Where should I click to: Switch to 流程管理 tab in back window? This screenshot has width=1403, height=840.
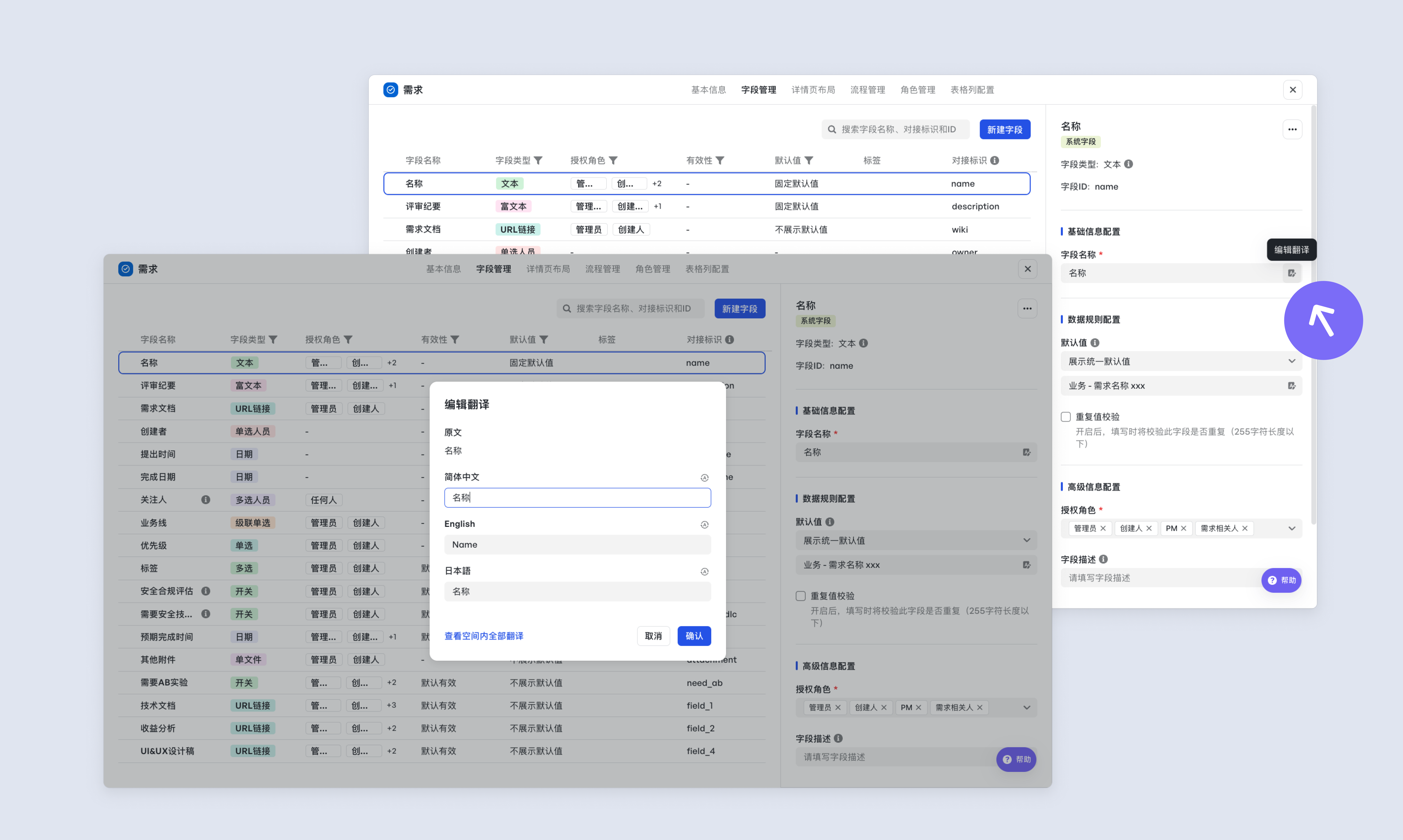coord(867,90)
